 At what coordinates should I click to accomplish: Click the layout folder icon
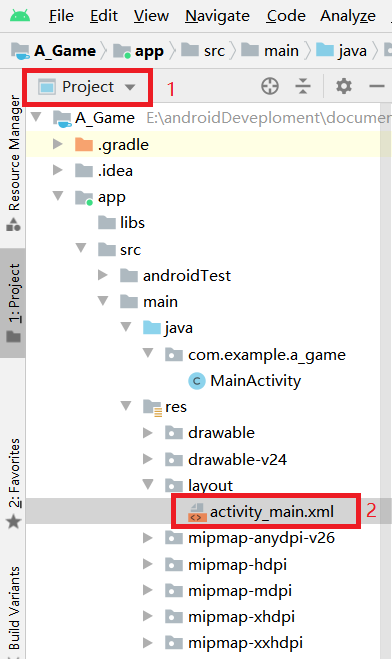click(174, 485)
